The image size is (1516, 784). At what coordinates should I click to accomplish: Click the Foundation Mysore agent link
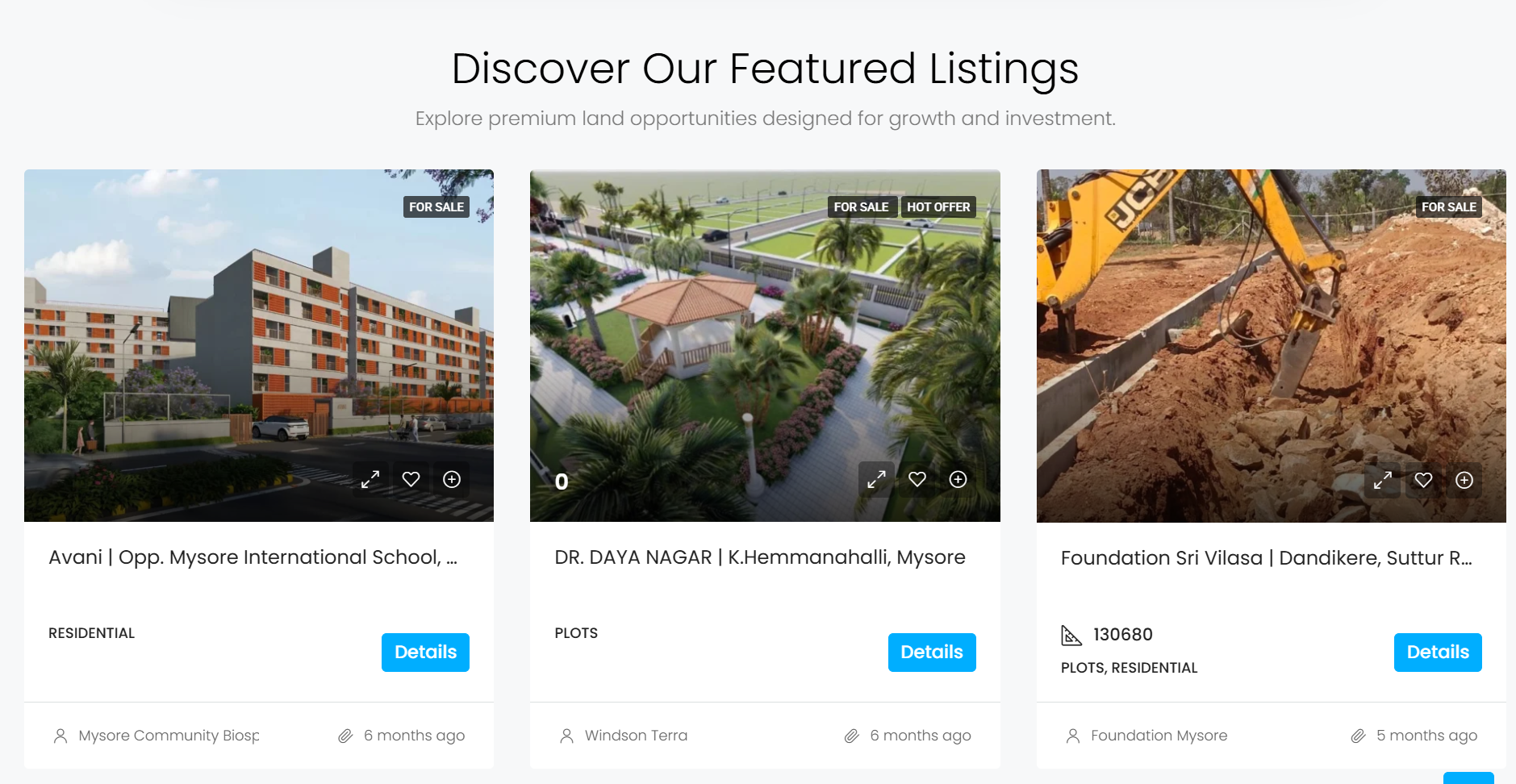(x=1159, y=736)
